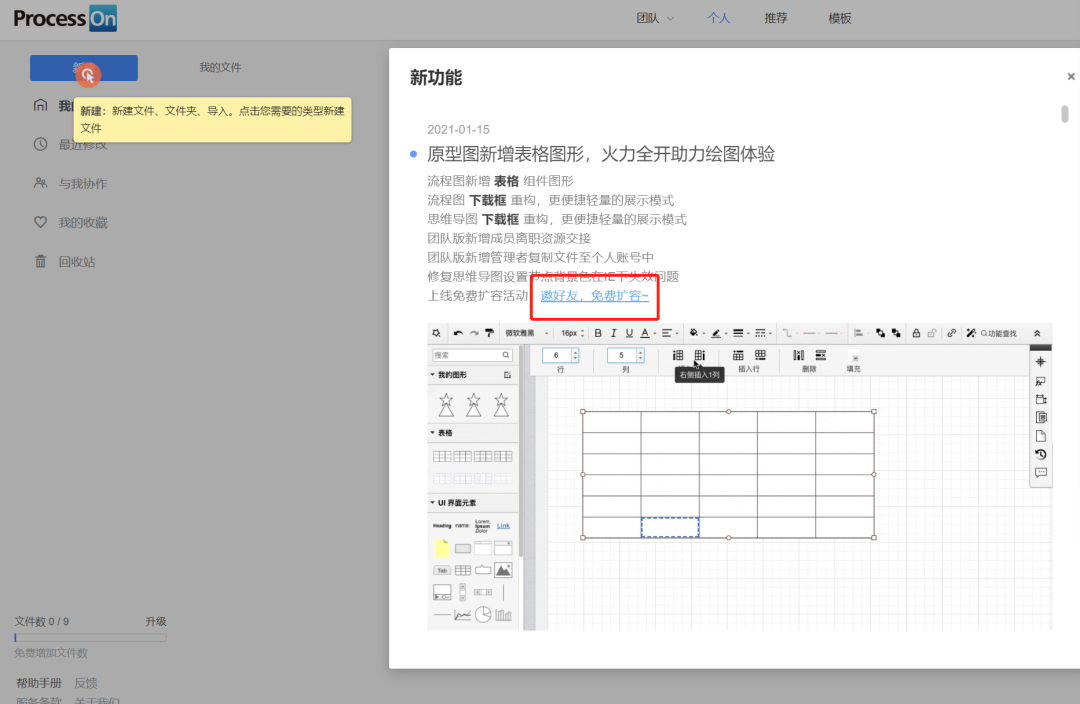Select the pie chart shape in UI elements
1080x704 pixels.
pyautogui.click(x=483, y=614)
